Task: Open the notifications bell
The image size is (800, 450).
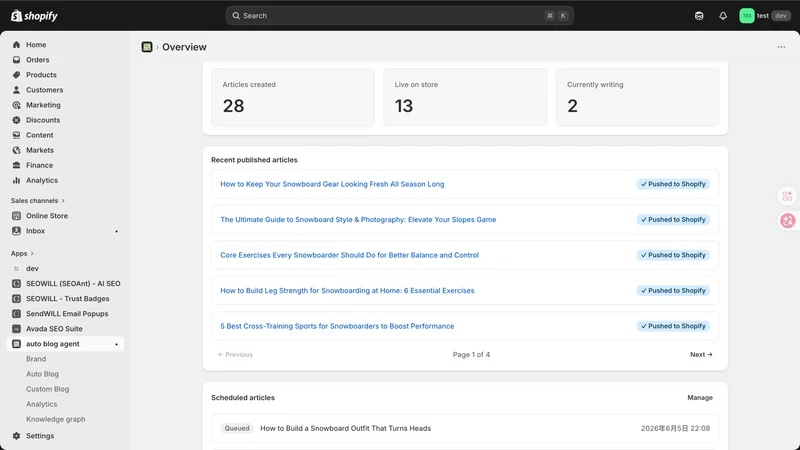Action: click(723, 16)
